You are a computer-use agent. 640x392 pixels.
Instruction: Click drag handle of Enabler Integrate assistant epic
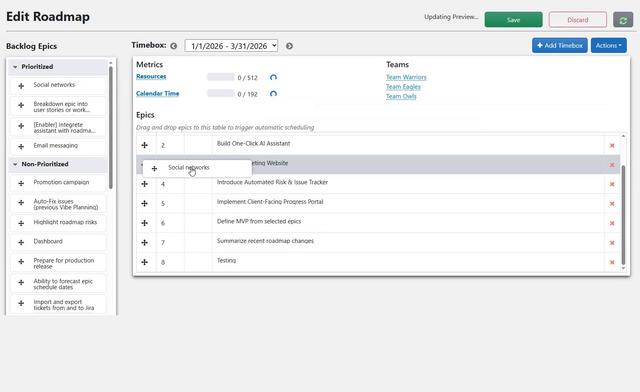point(21,126)
